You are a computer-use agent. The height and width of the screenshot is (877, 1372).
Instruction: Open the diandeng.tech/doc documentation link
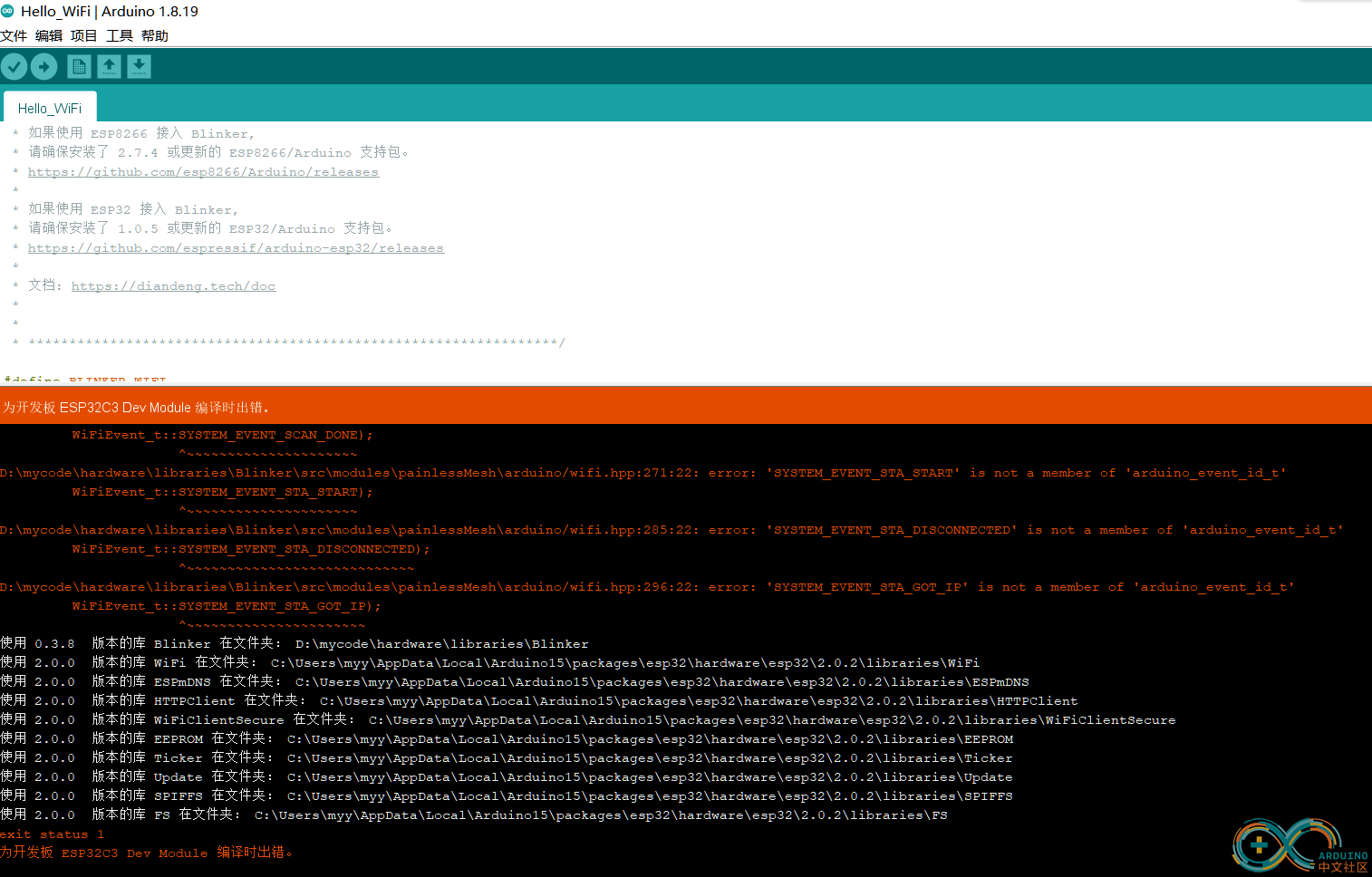pos(173,286)
